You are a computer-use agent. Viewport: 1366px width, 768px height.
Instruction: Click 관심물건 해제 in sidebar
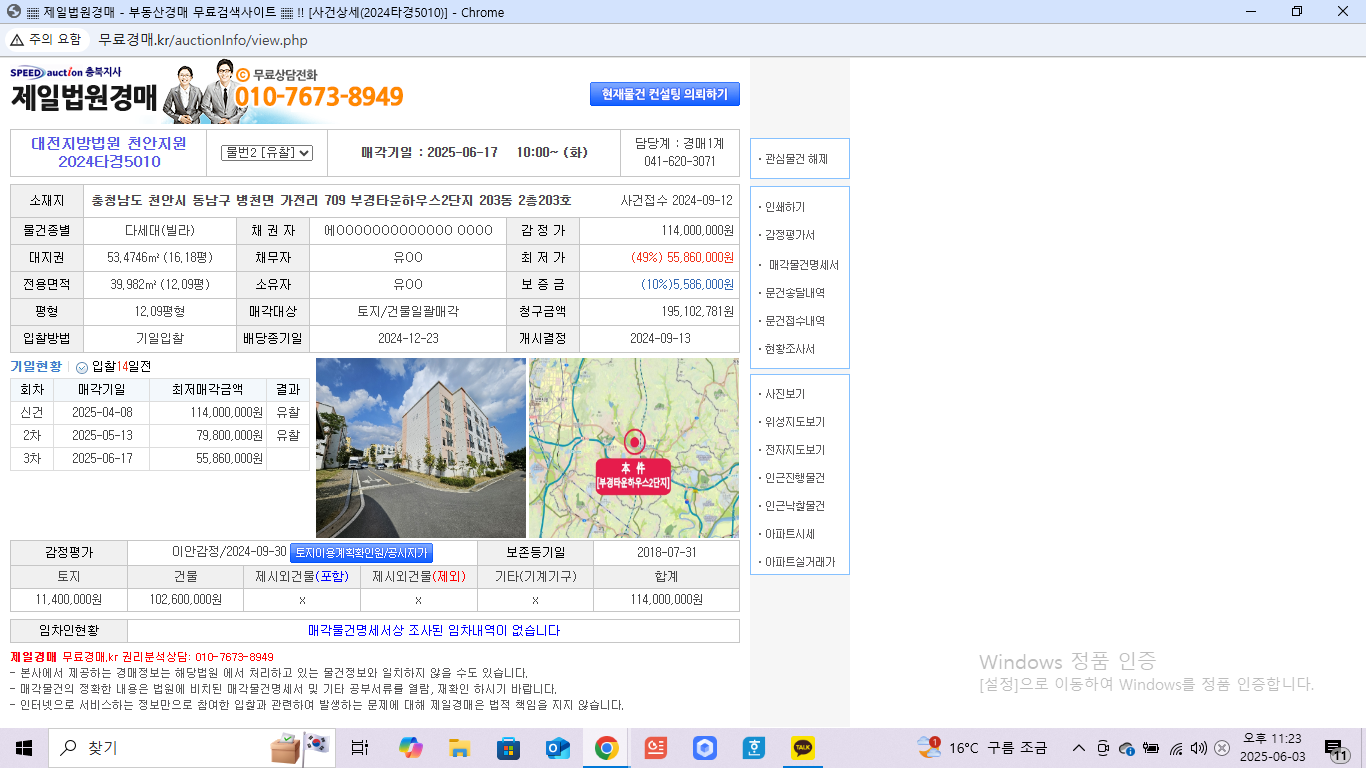[796, 159]
